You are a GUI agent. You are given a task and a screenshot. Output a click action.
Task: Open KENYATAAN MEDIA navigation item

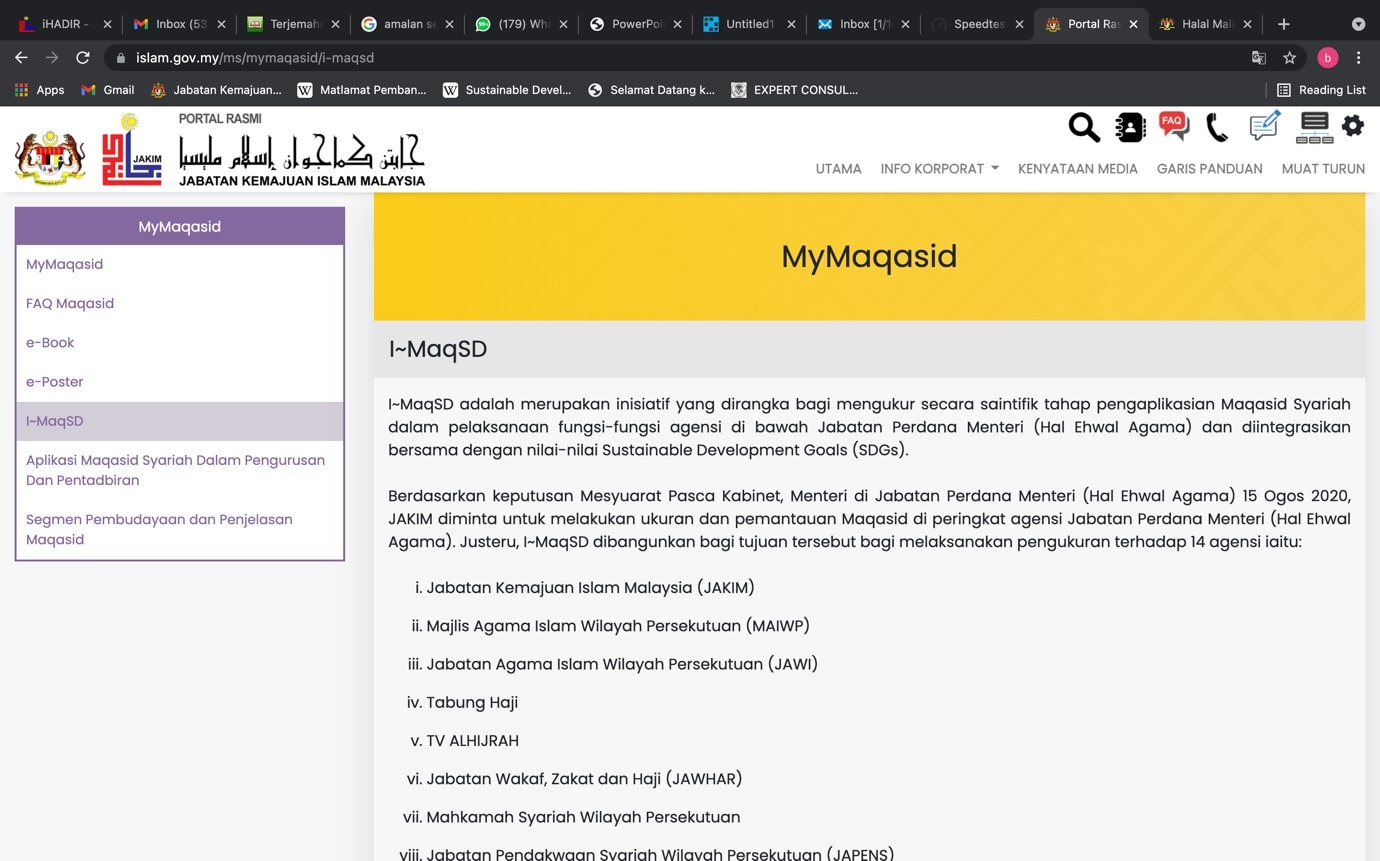point(1078,169)
